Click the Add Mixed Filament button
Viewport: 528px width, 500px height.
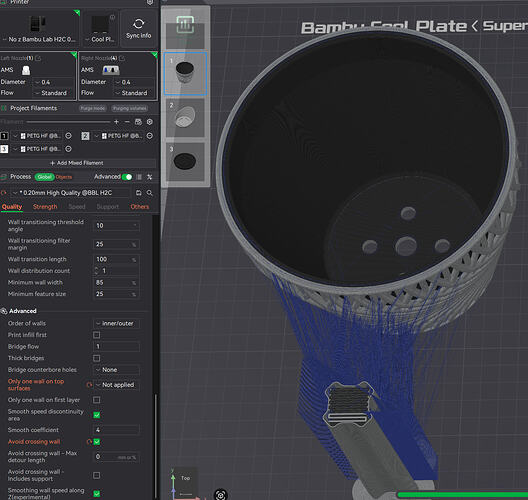[x=77, y=163]
